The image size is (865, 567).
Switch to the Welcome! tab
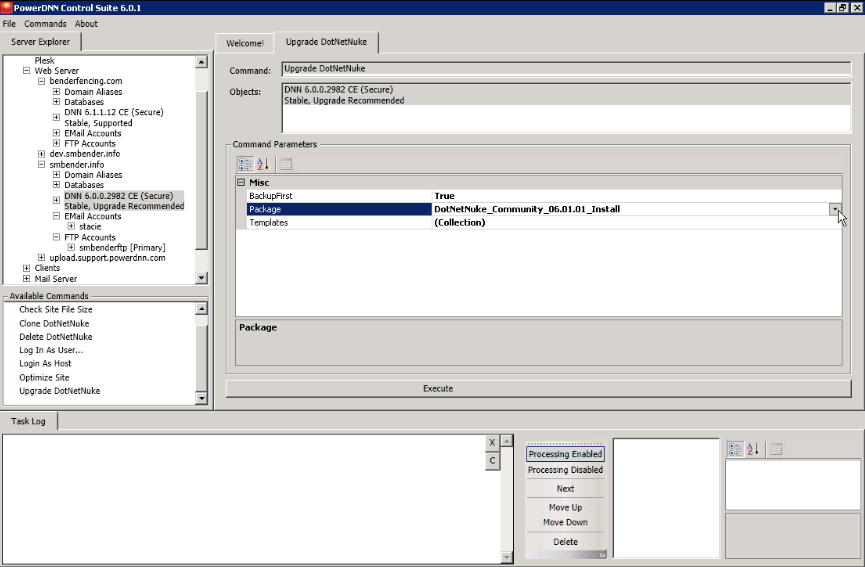point(244,43)
